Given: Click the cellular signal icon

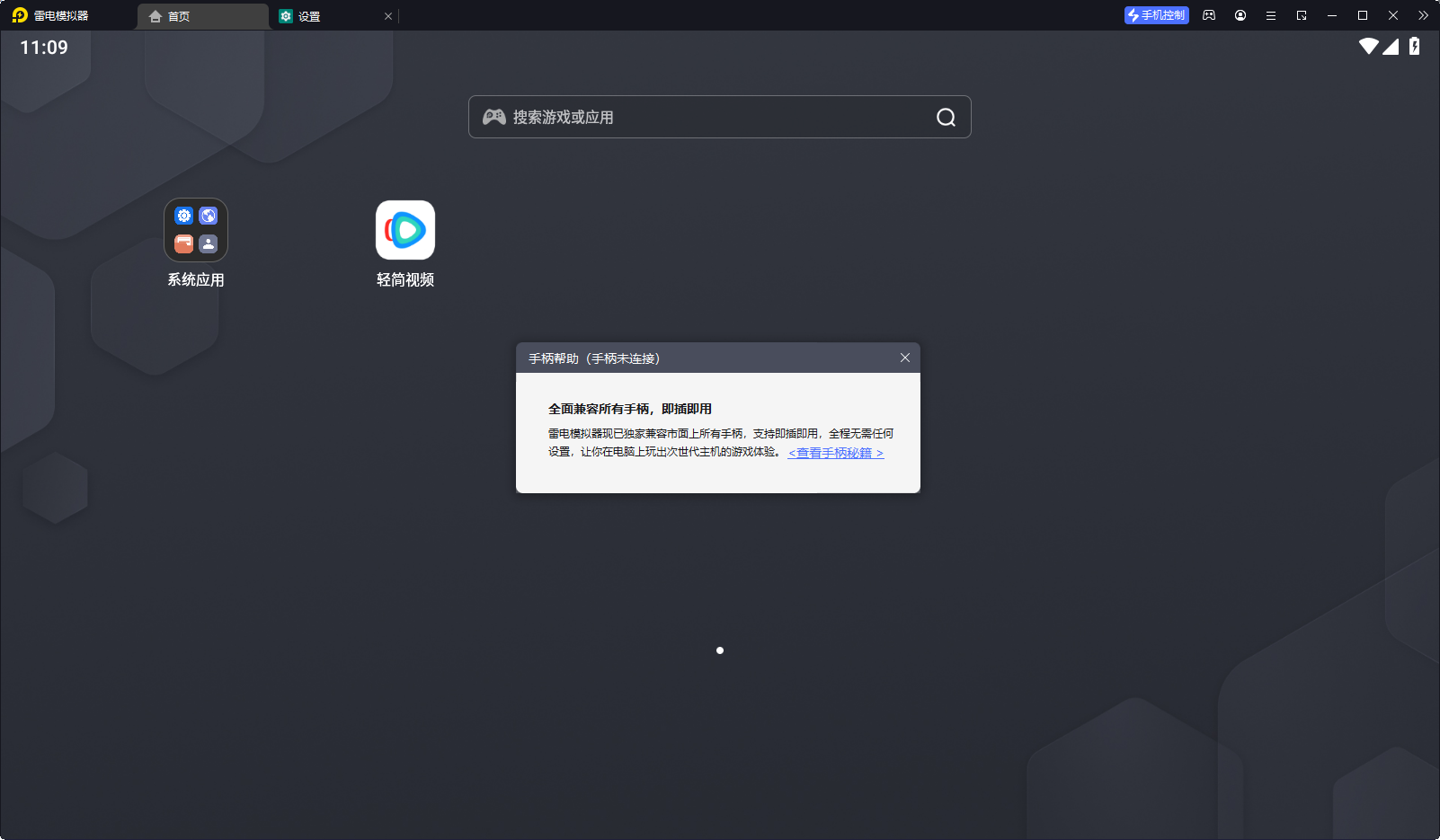Looking at the screenshot, I should coord(1391,46).
